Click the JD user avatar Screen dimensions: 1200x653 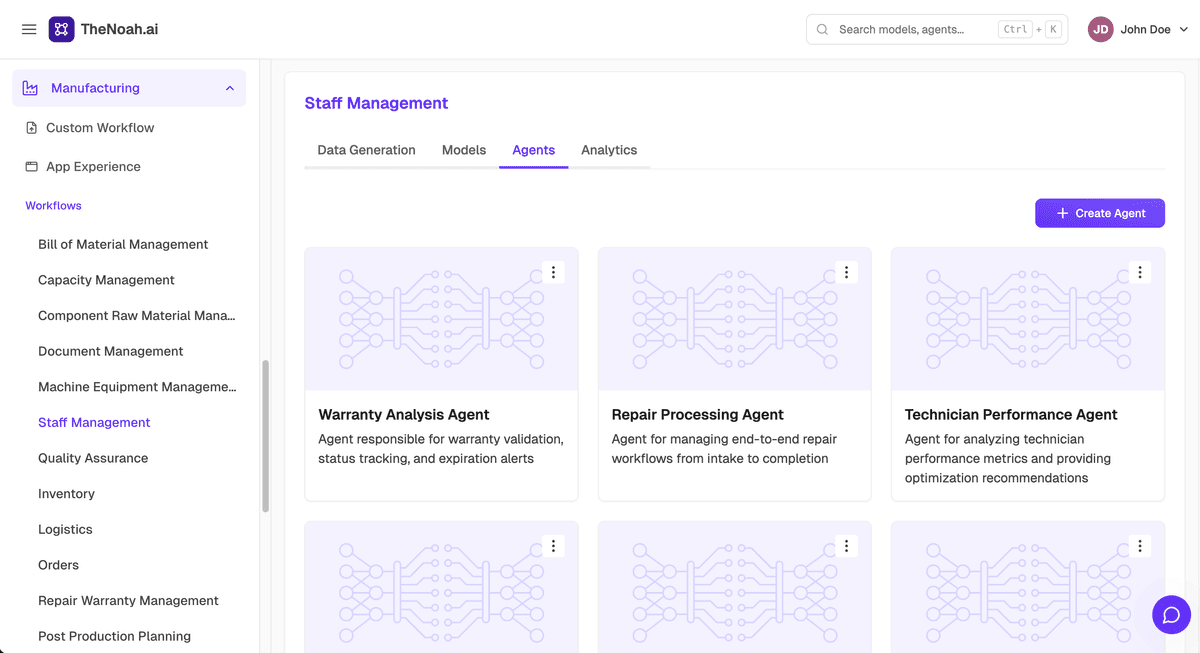[1100, 29]
